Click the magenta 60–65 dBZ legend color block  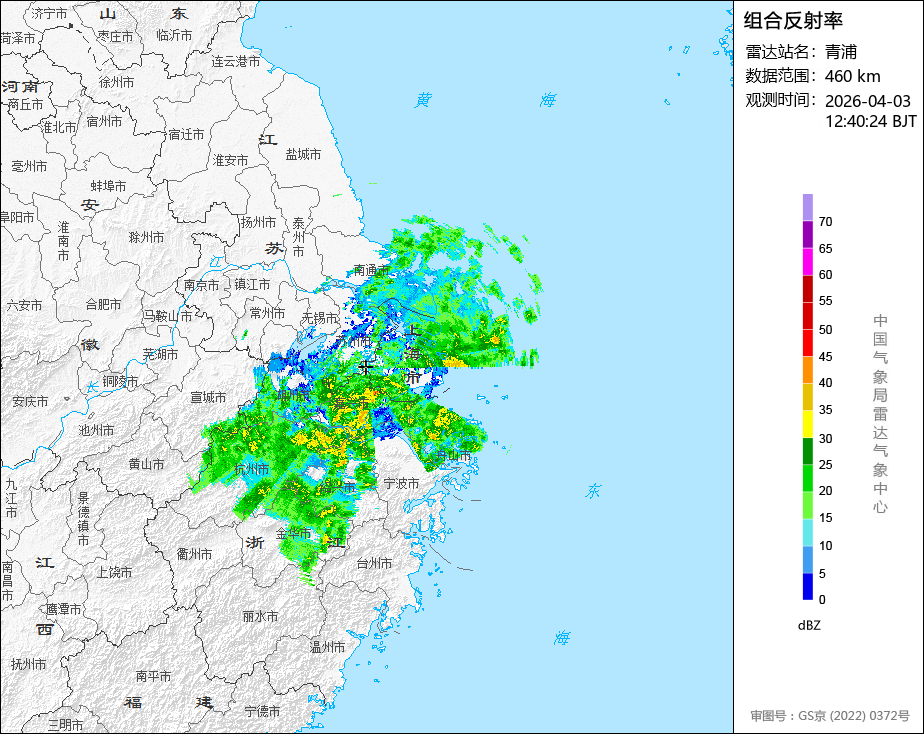point(807,262)
